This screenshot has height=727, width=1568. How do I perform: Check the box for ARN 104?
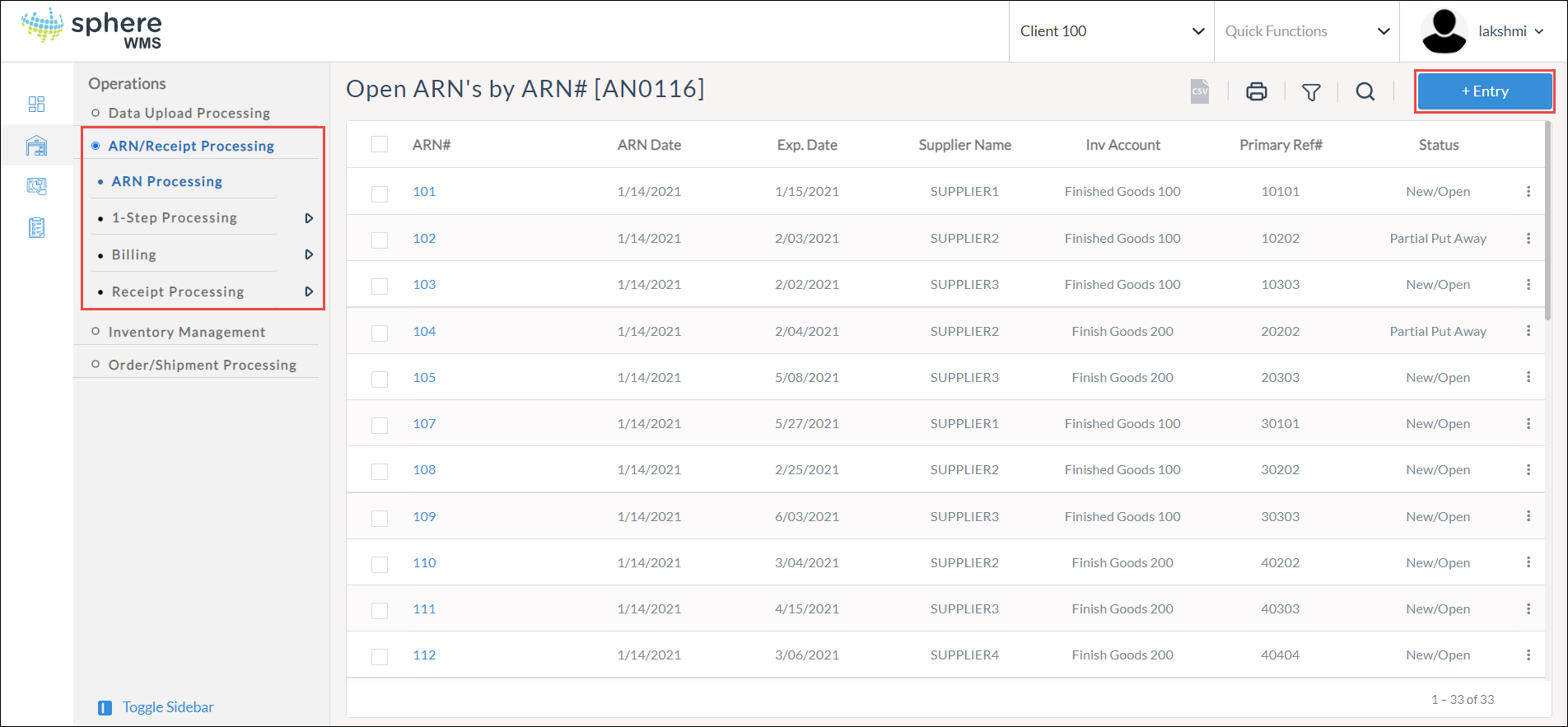[x=380, y=333]
